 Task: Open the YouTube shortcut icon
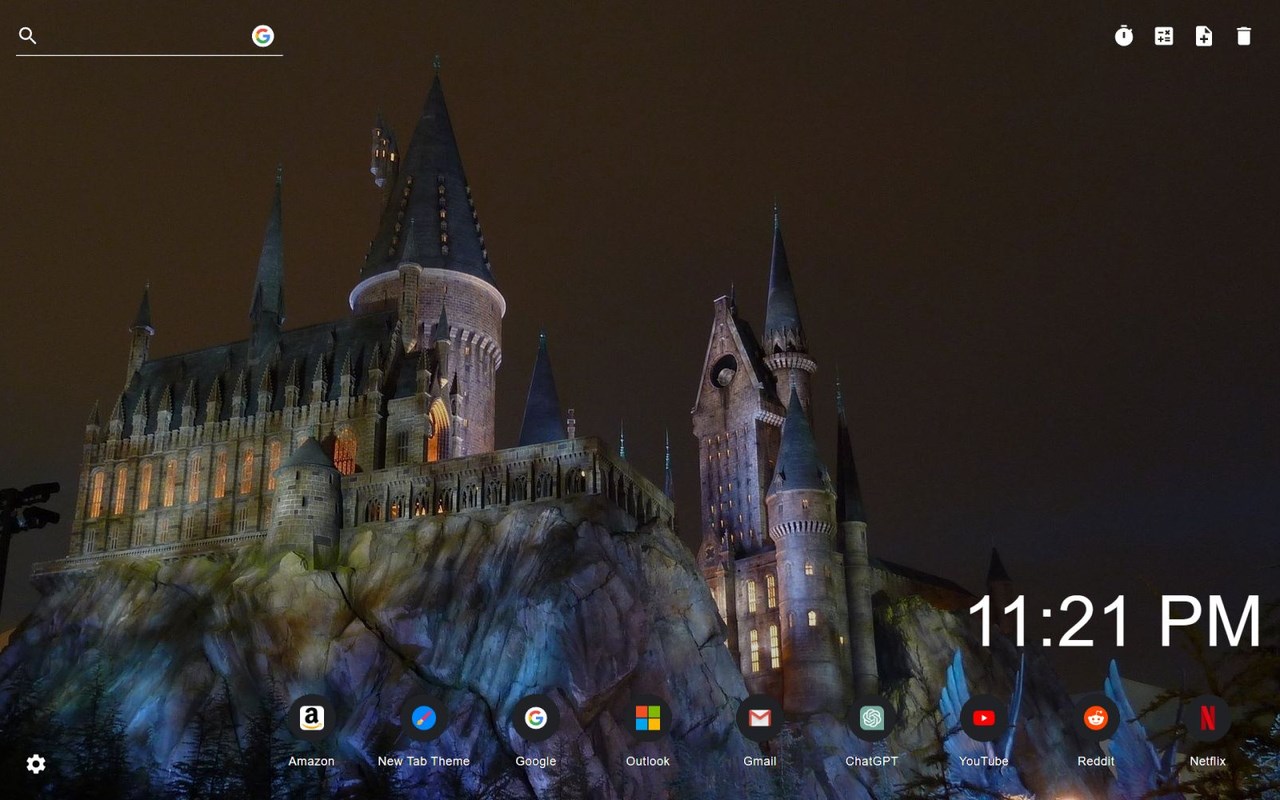(x=984, y=718)
